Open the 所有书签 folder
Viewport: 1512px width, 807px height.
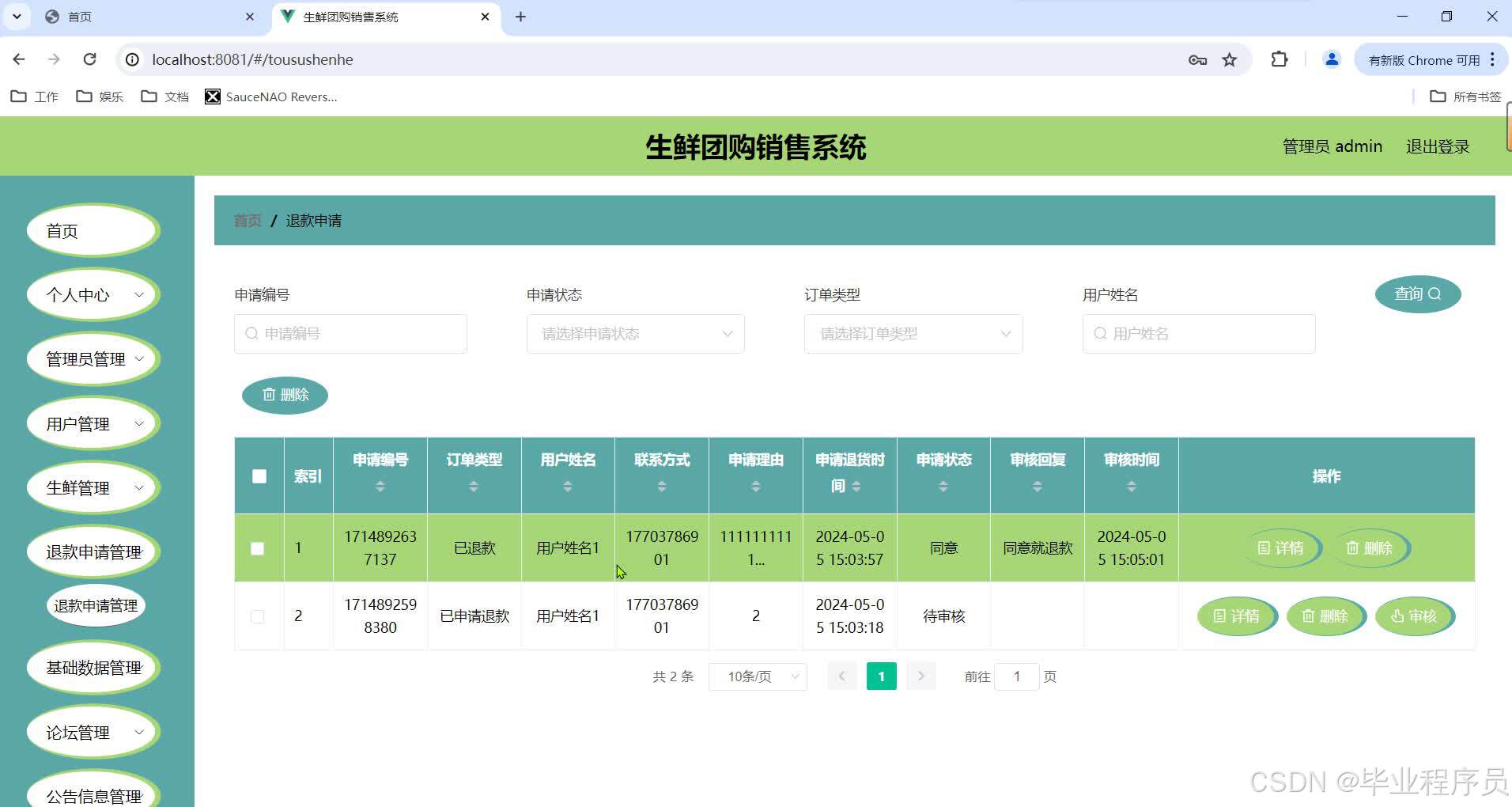click(1465, 97)
